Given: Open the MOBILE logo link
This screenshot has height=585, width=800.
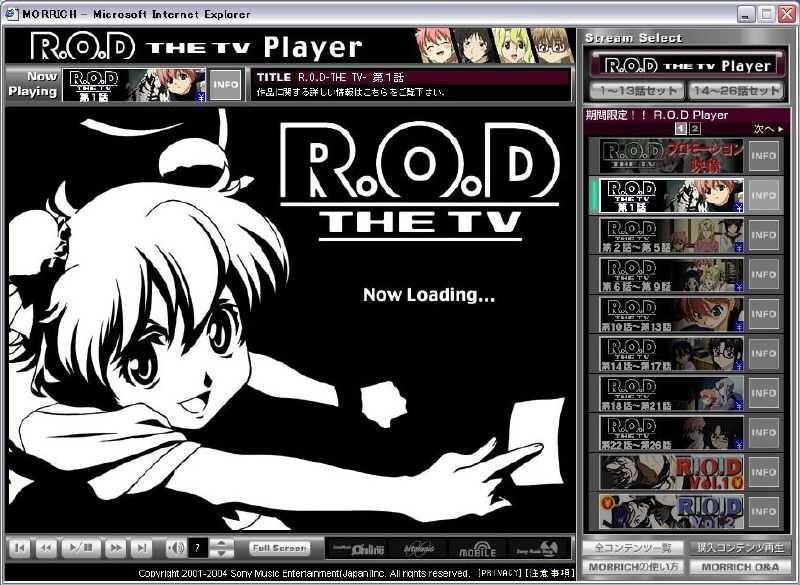Looking at the screenshot, I should [478, 549].
